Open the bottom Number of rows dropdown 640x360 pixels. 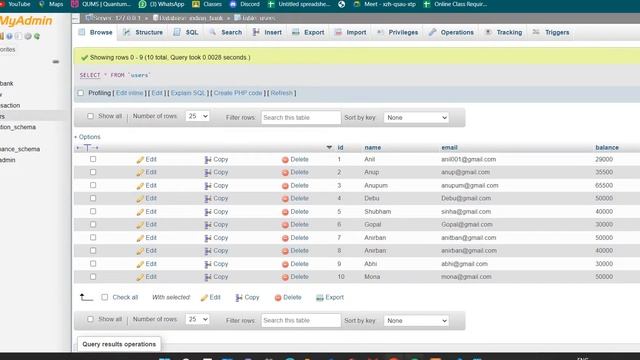click(x=197, y=319)
